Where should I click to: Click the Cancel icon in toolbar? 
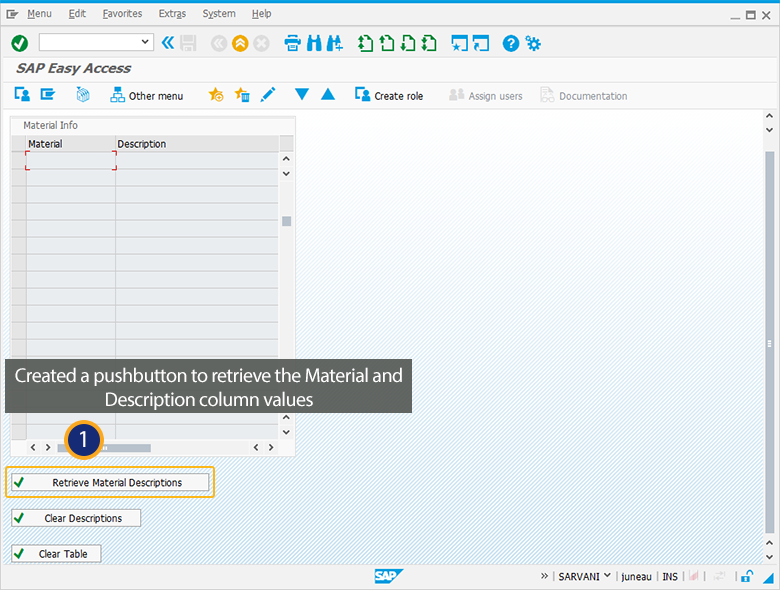pyautogui.click(x=261, y=44)
